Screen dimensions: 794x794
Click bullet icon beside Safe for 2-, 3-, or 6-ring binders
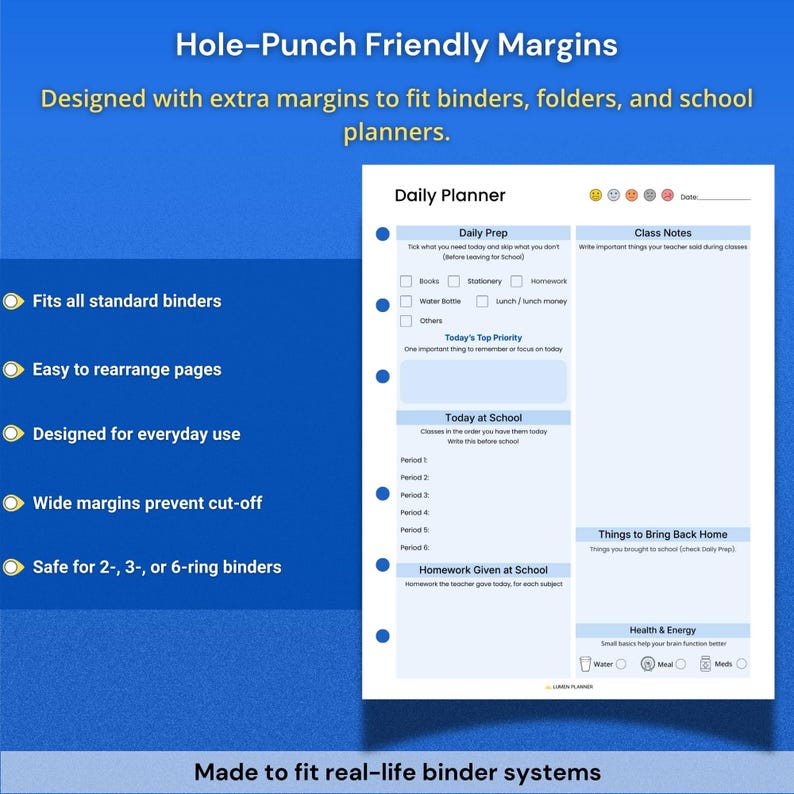(x=13, y=567)
